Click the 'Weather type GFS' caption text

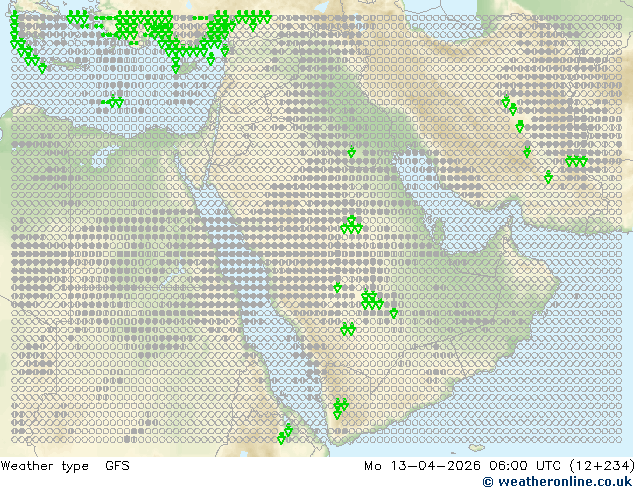(65, 466)
